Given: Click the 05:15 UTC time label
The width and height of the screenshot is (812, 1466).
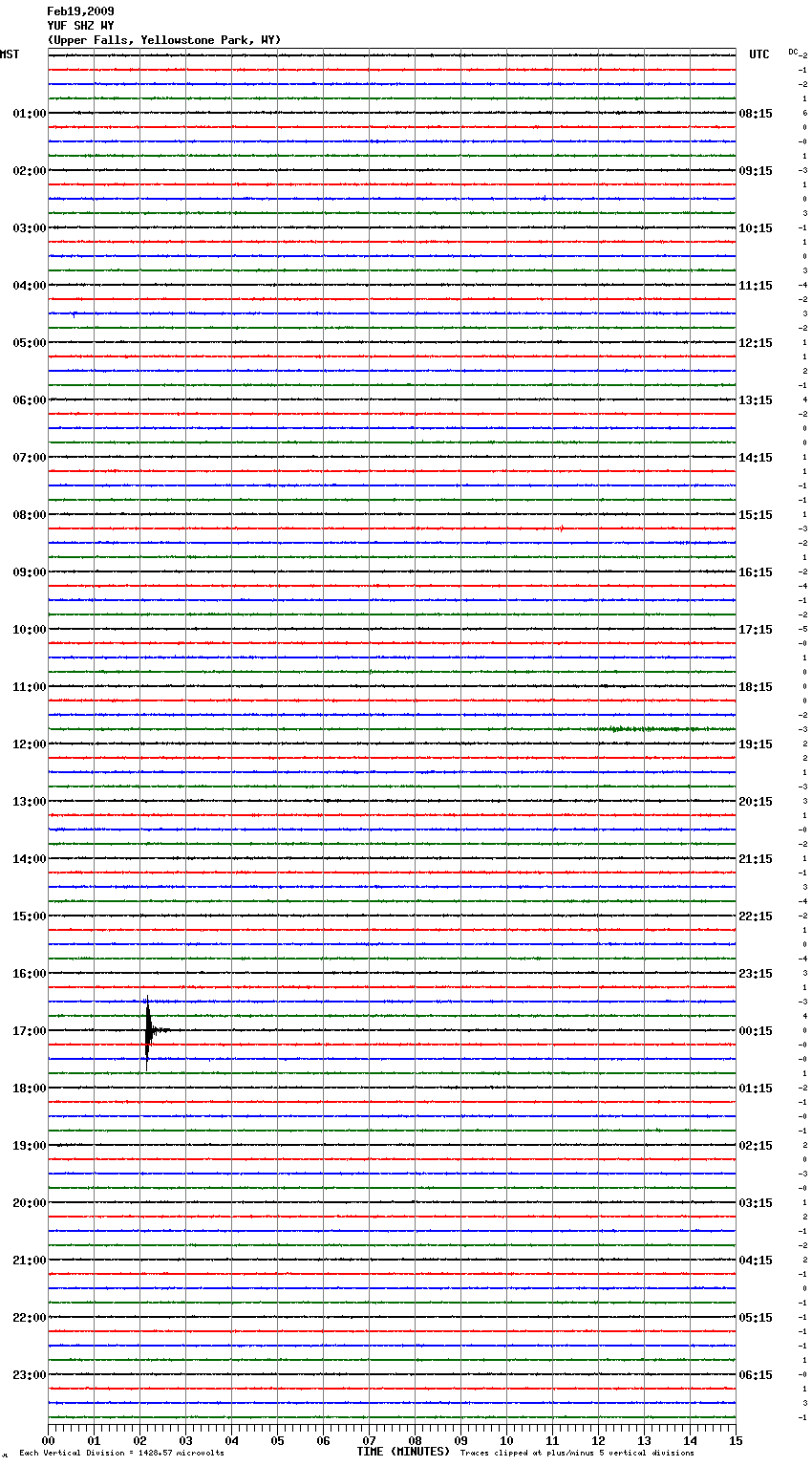Looking at the screenshot, I should [x=756, y=1318].
